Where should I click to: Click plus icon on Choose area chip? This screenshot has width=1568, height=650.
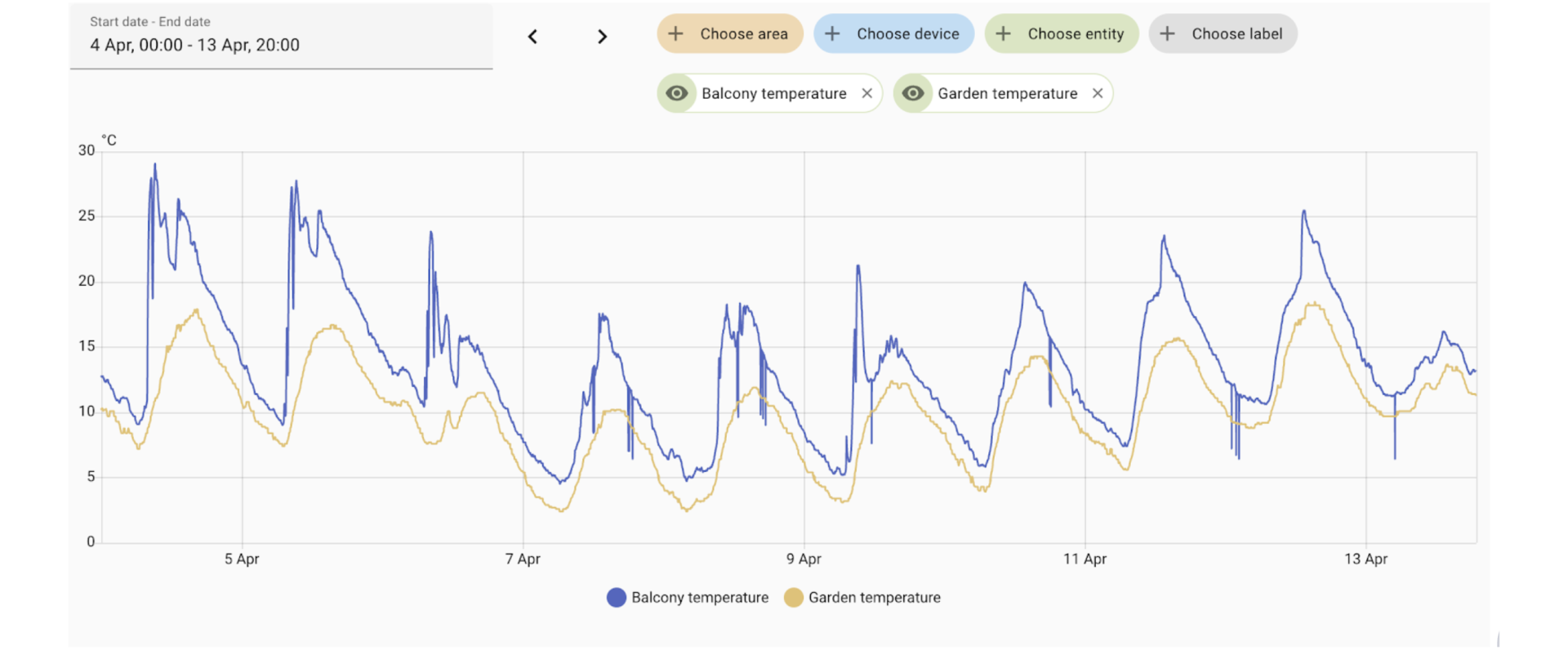(x=675, y=33)
